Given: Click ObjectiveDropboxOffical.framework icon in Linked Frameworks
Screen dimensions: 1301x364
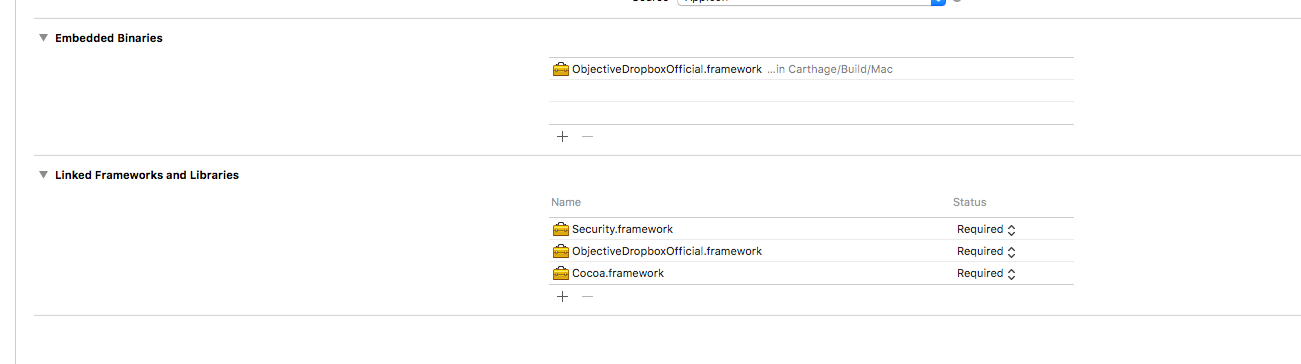Looking at the screenshot, I should tap(560, 251).
